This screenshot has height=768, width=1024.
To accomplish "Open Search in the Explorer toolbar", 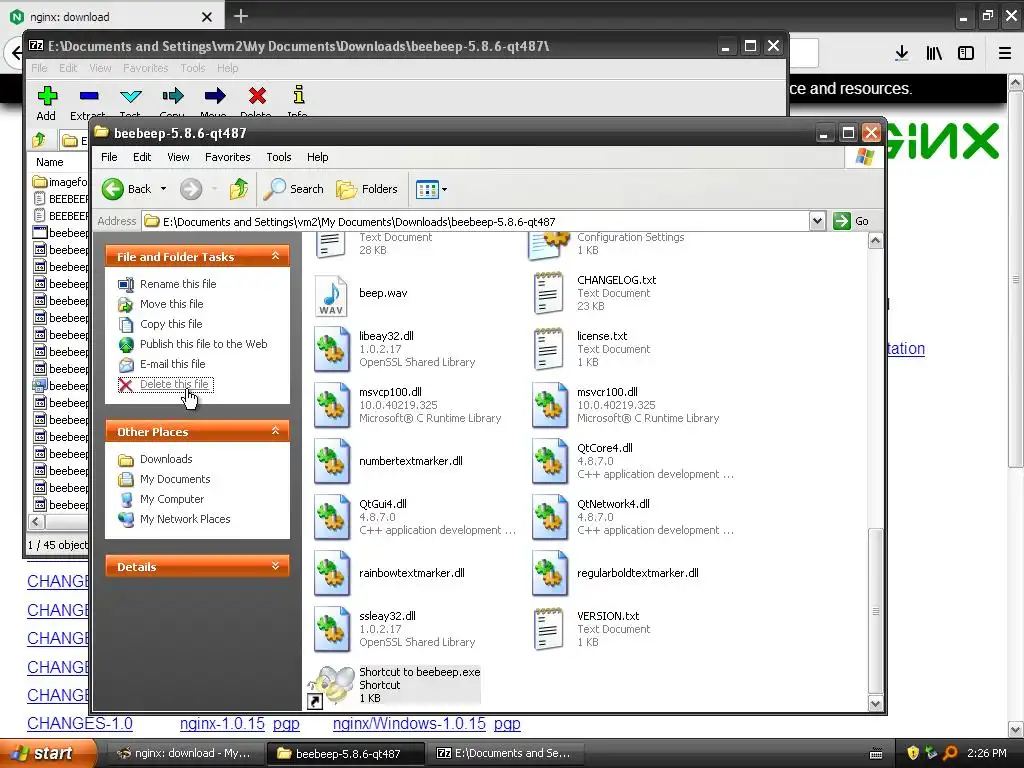I will 294,189.
